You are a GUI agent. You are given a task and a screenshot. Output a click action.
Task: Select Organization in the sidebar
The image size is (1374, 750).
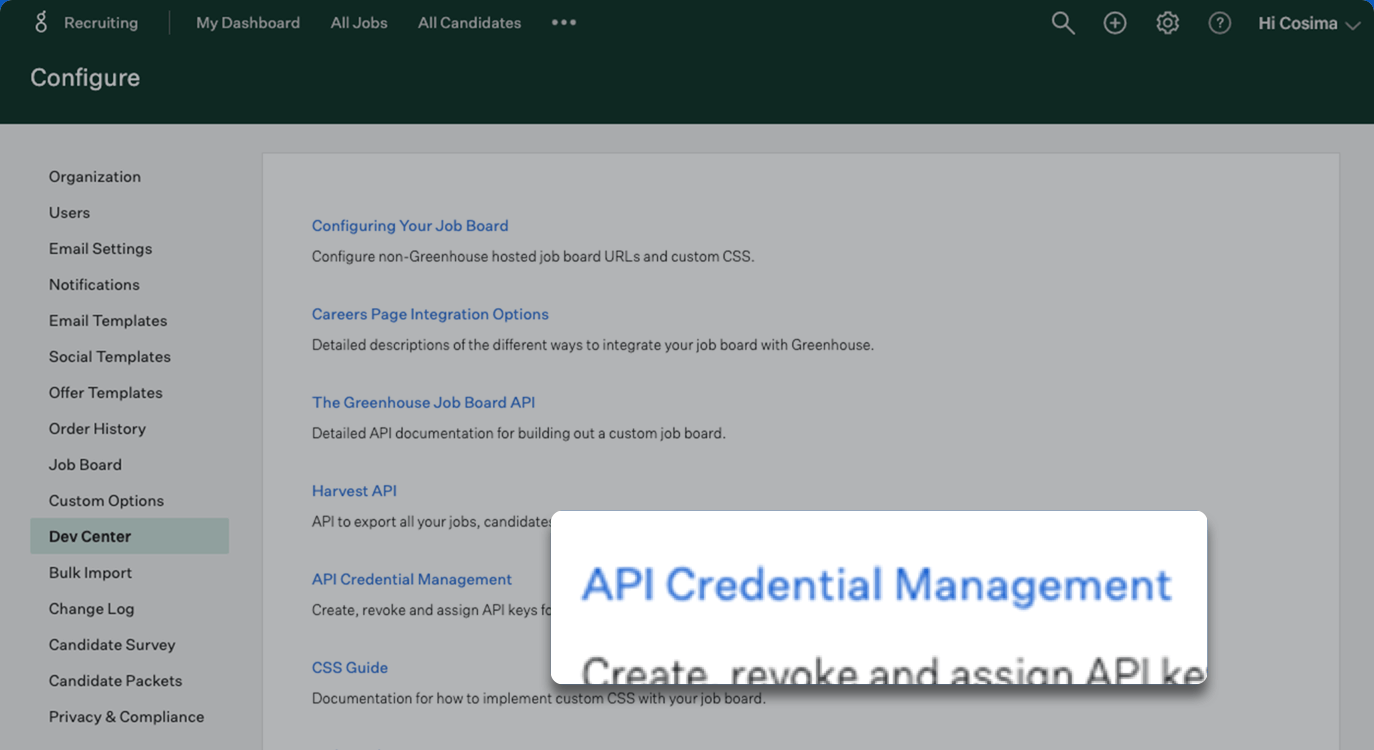point(95,177)
